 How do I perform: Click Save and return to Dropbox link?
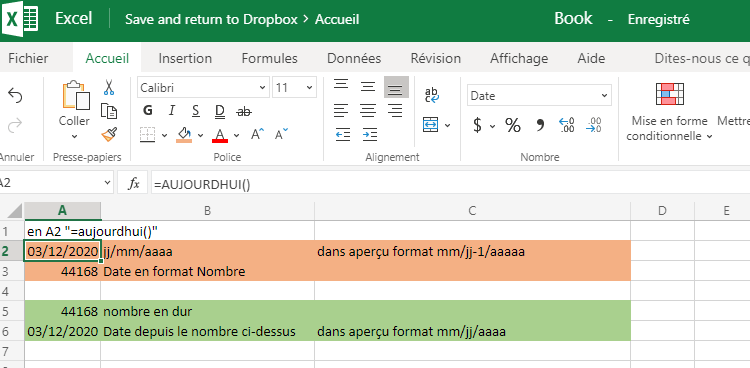point(212,20)
